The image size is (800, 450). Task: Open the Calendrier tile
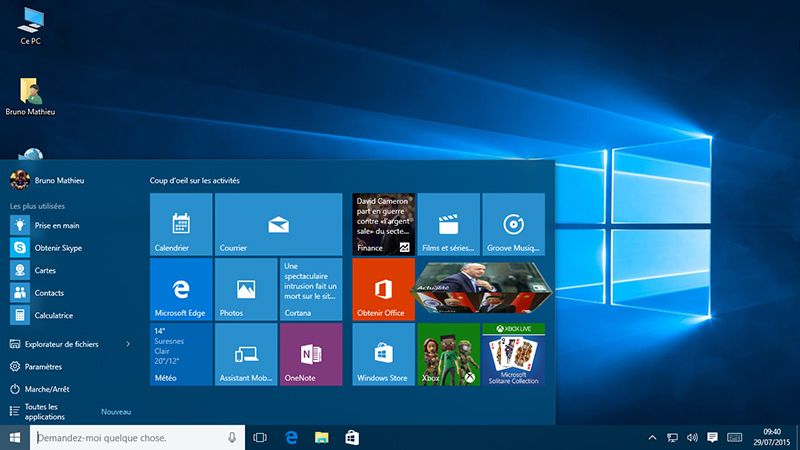coord(180,225)
